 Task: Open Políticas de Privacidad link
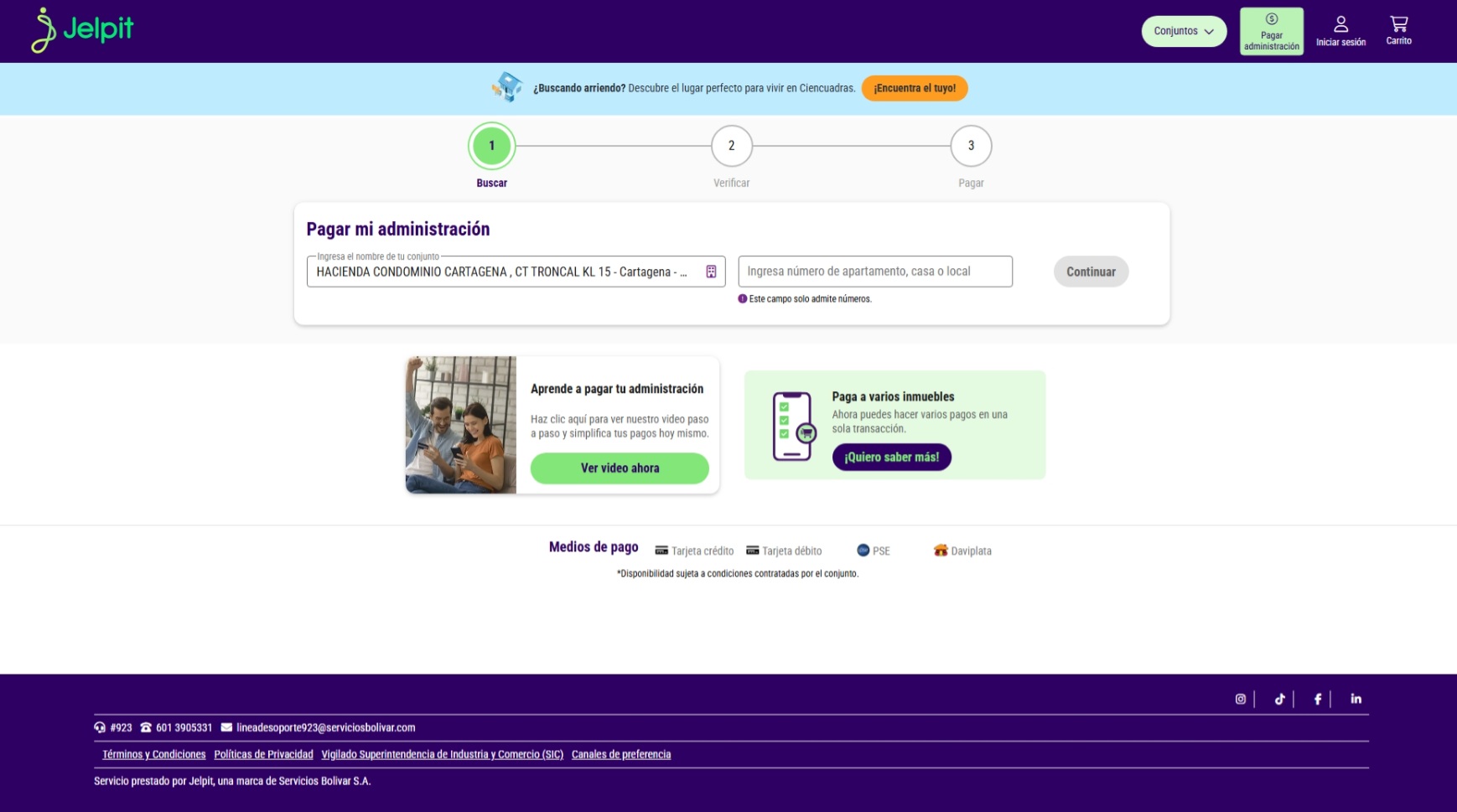tap(263, 754)
